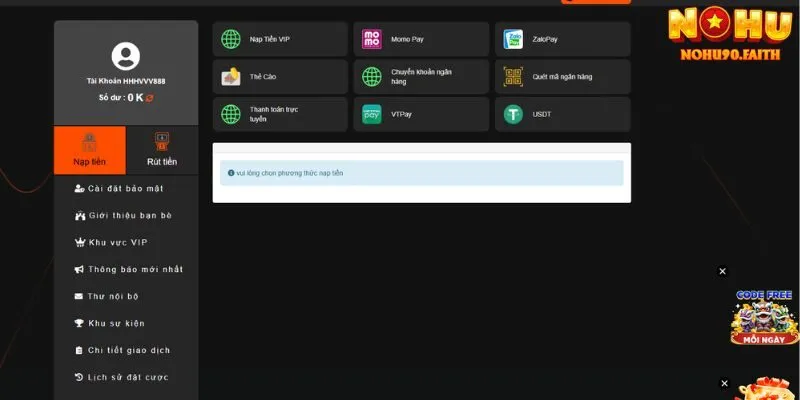Select the VTPay logo icon
Image resolution: width=800 pixels, height=400 pixels.
372,115
